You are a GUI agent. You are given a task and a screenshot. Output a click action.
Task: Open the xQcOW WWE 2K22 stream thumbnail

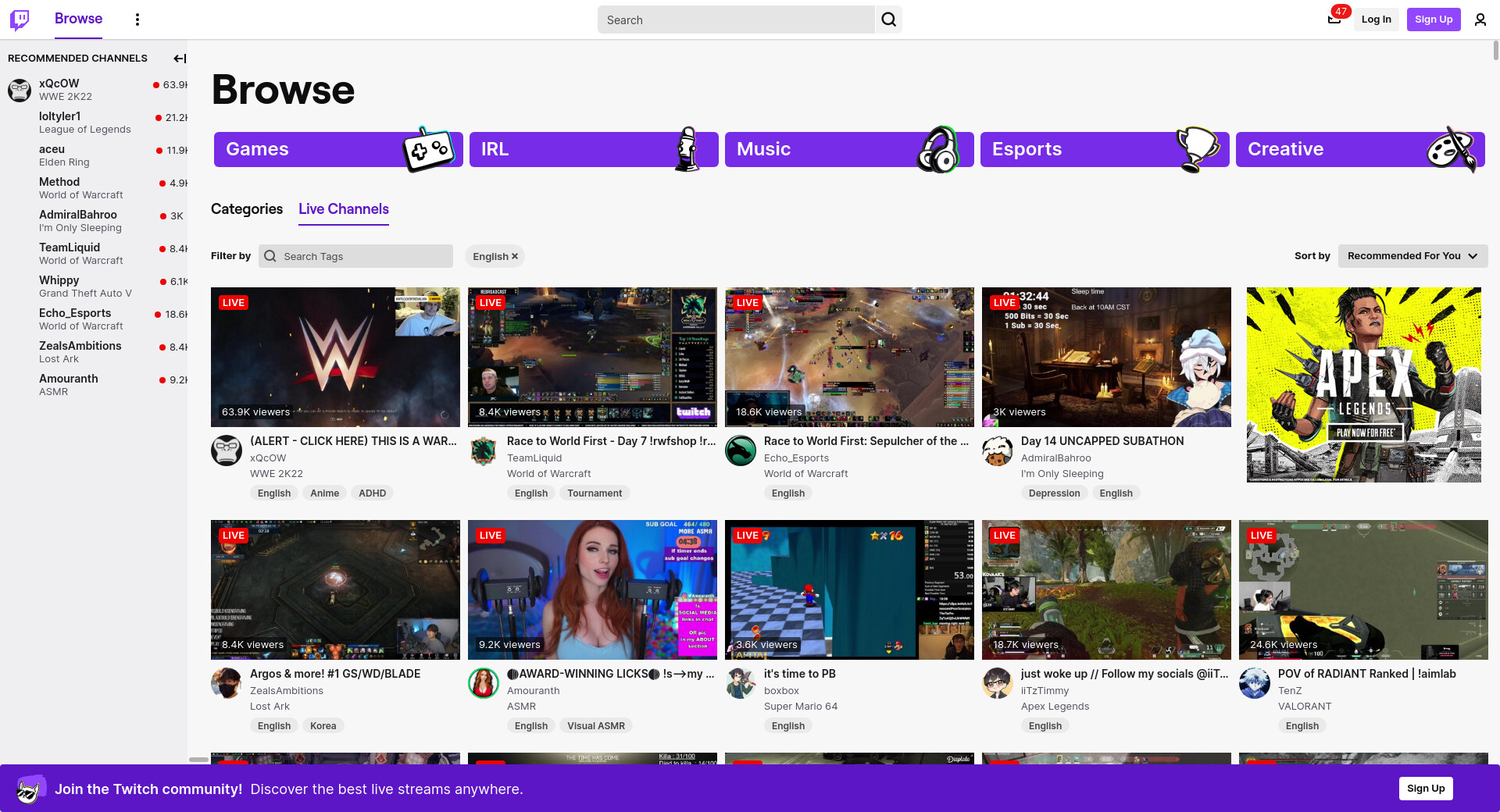(x=335, y=357)
